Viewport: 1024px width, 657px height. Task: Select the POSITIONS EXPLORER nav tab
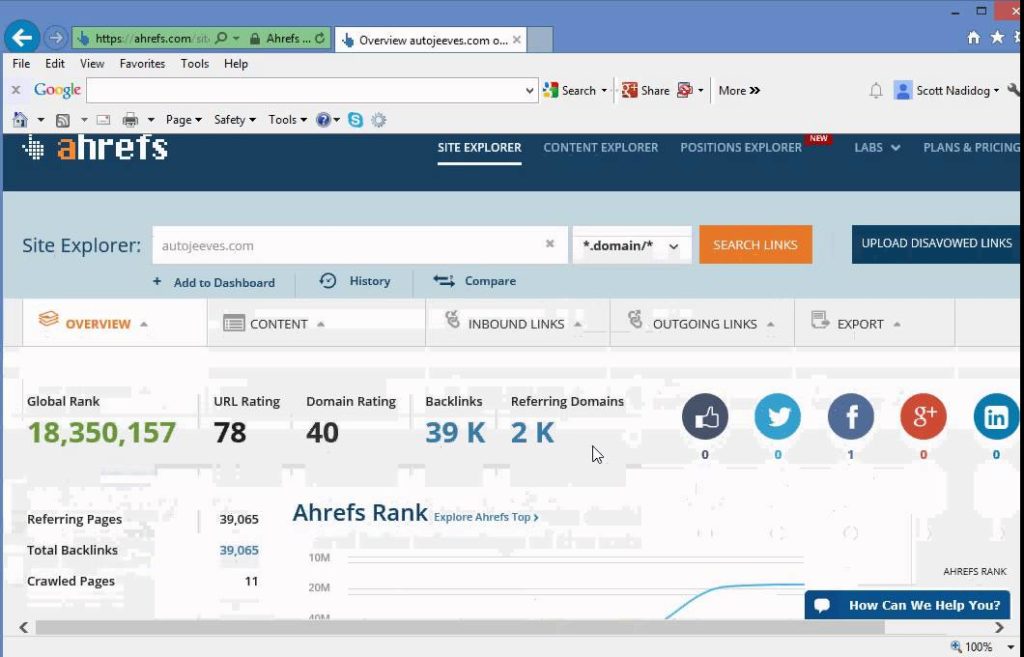click(x=741, y=148)
